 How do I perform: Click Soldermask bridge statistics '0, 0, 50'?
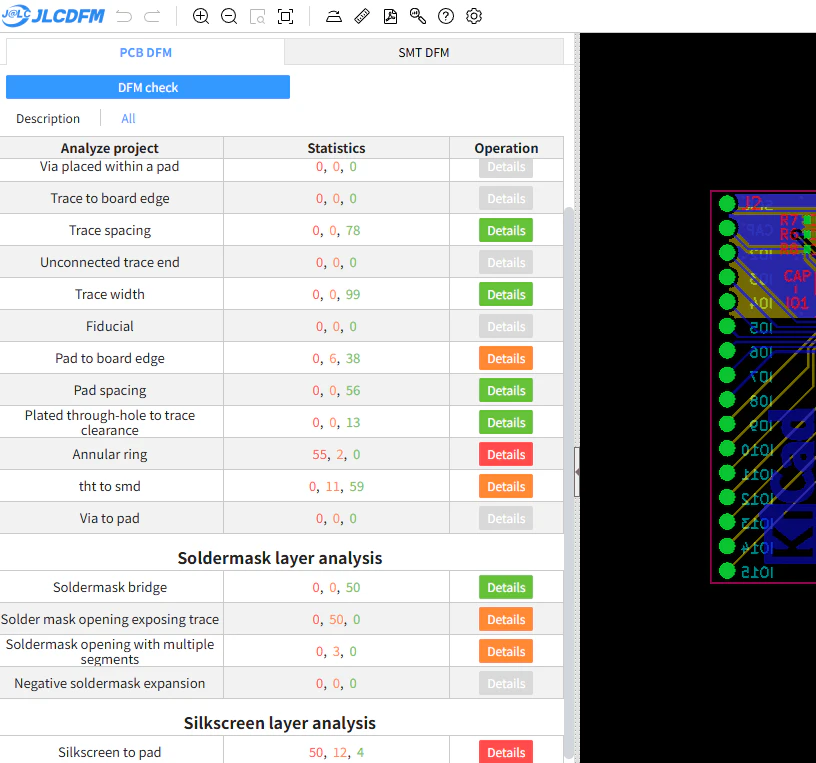point(336,587)
